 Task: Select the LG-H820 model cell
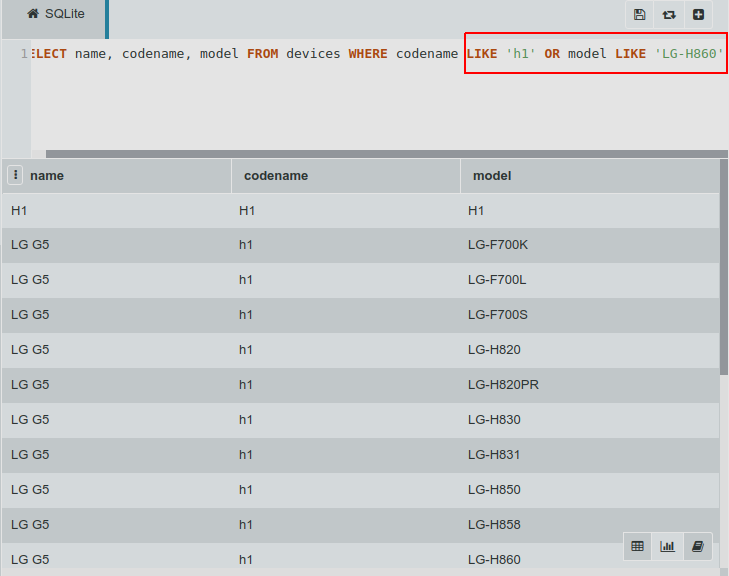590,350
